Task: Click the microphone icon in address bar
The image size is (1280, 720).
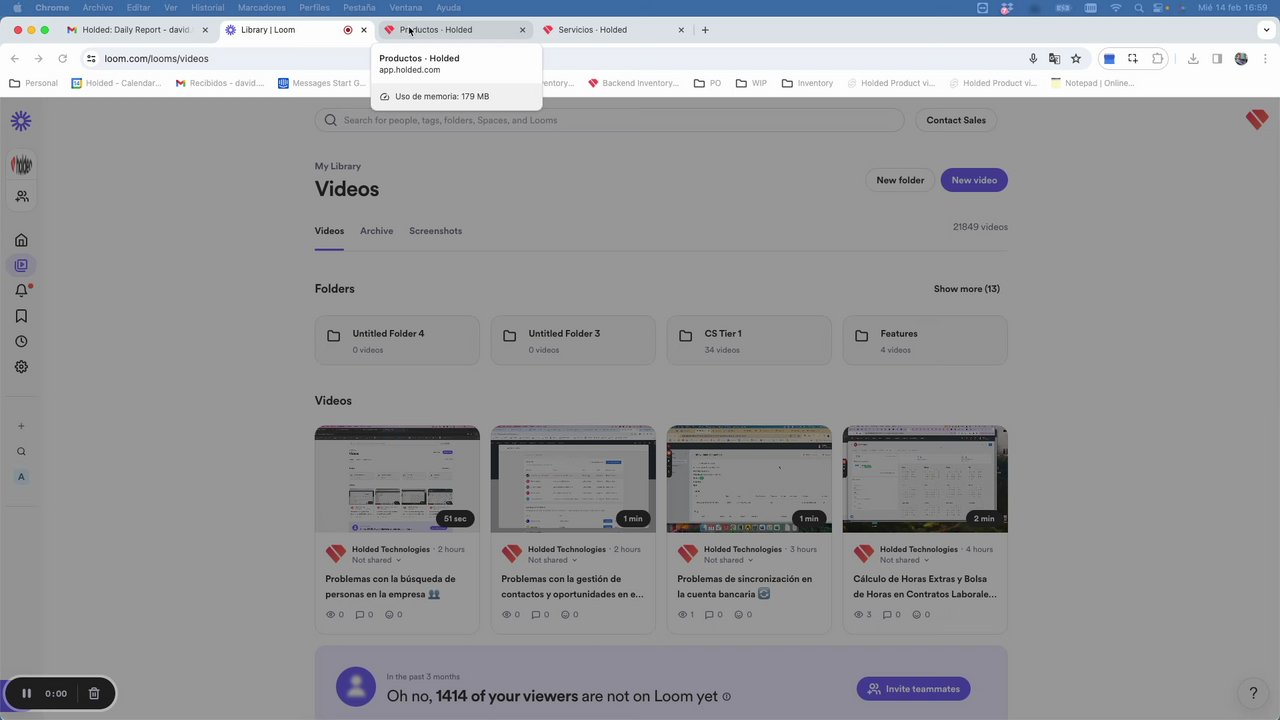Action: [1033, 58]
